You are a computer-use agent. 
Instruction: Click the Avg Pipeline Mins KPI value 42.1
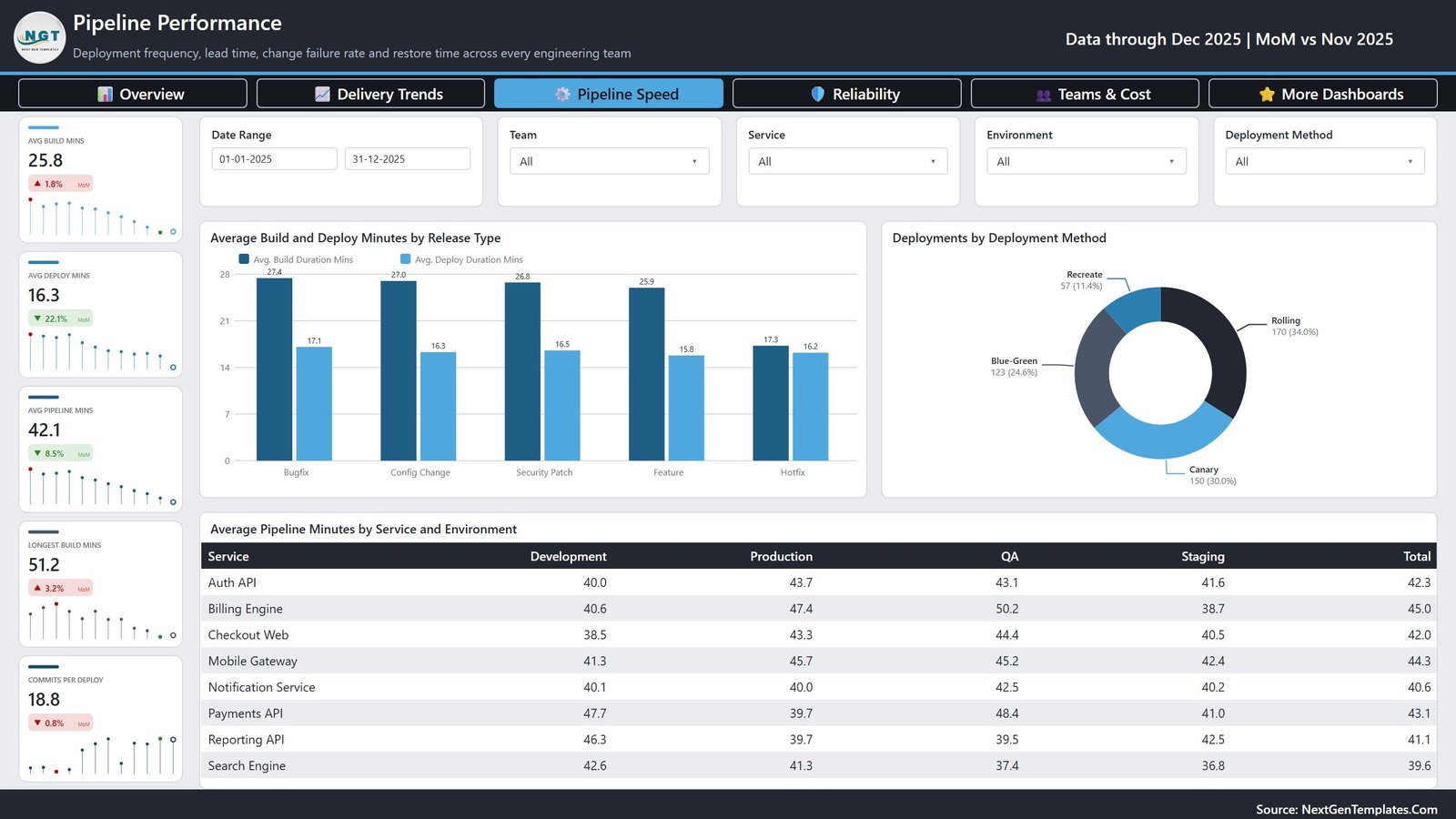coord(45,430)
